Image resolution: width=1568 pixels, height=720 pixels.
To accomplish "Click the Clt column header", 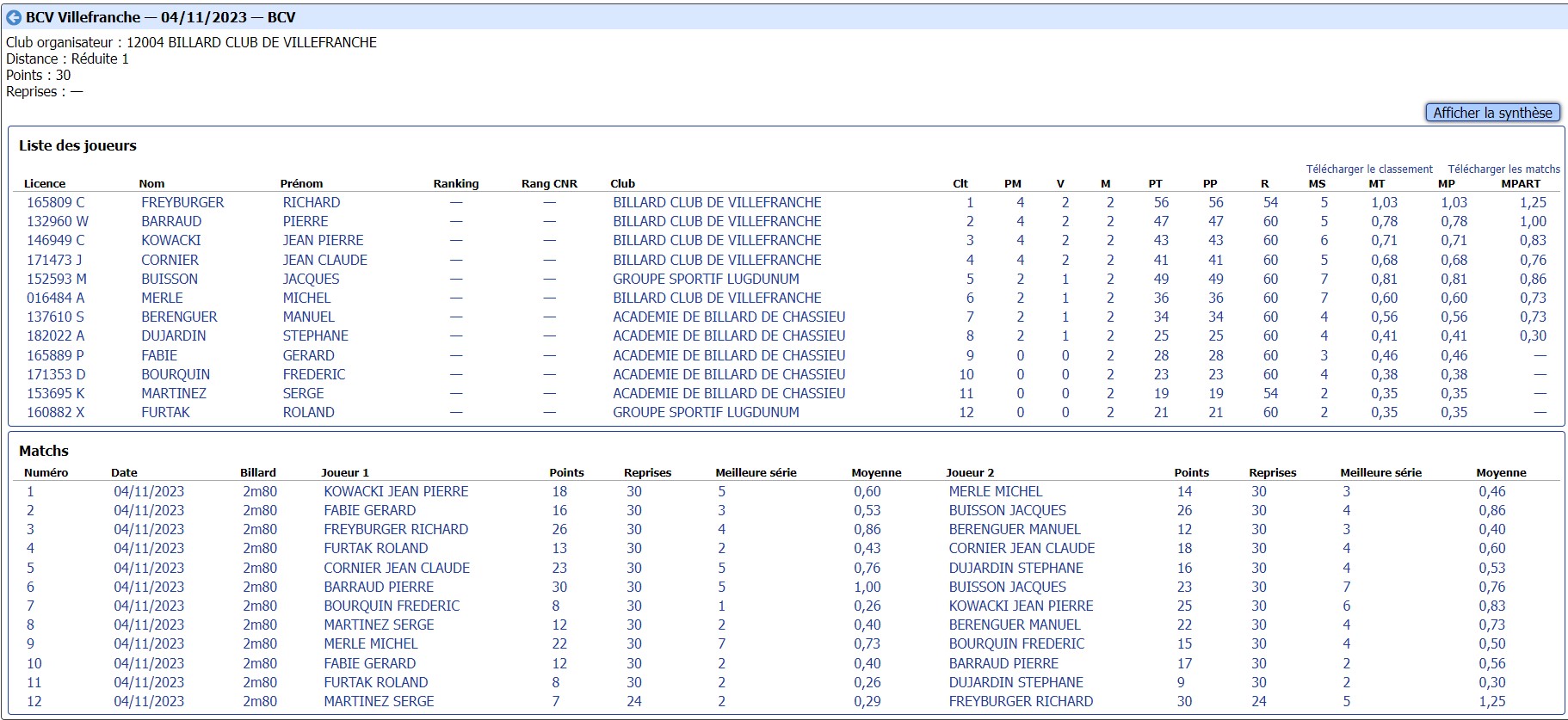I will (x=960, y=183).
